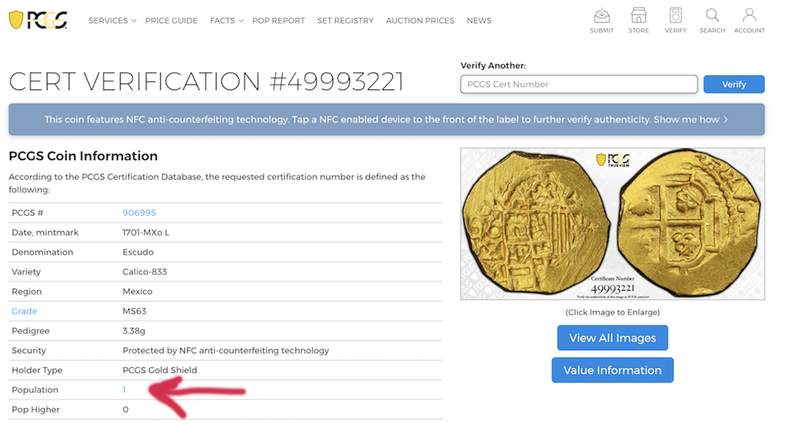Select the Cert Verification #49993221 heading

tap(206, 82)
